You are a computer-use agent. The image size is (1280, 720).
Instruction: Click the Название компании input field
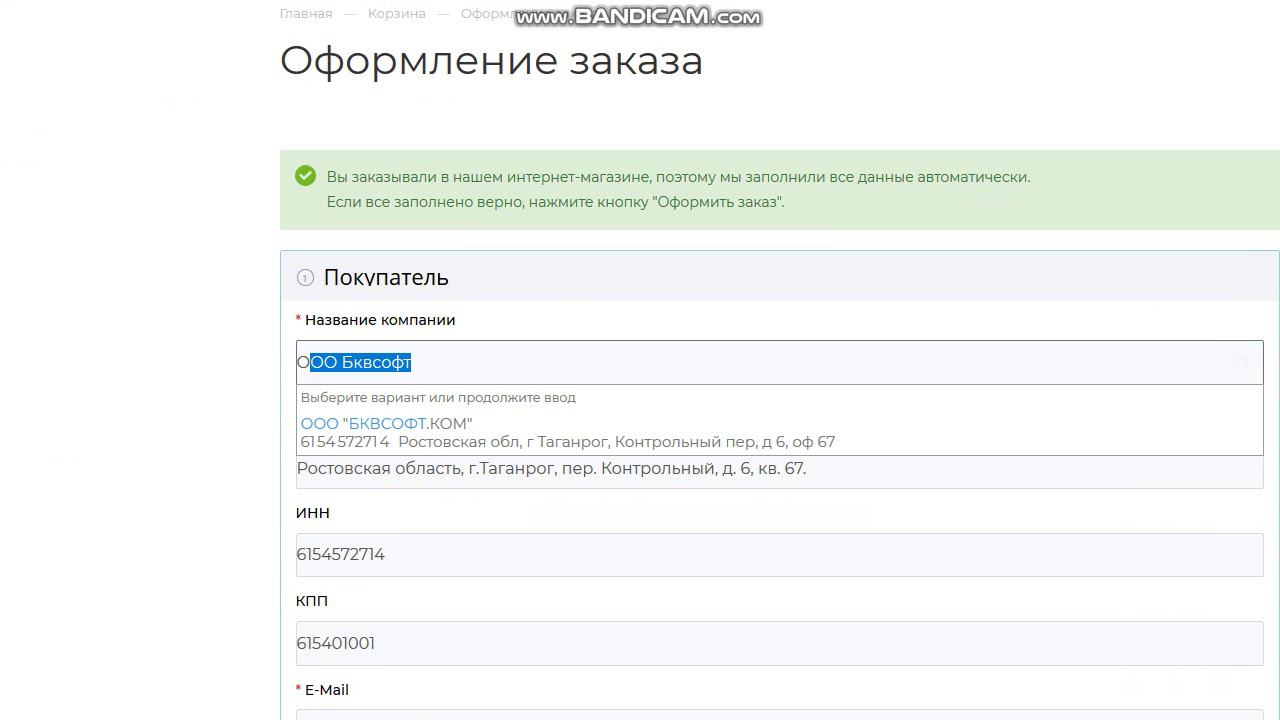[x=780, y=362]
